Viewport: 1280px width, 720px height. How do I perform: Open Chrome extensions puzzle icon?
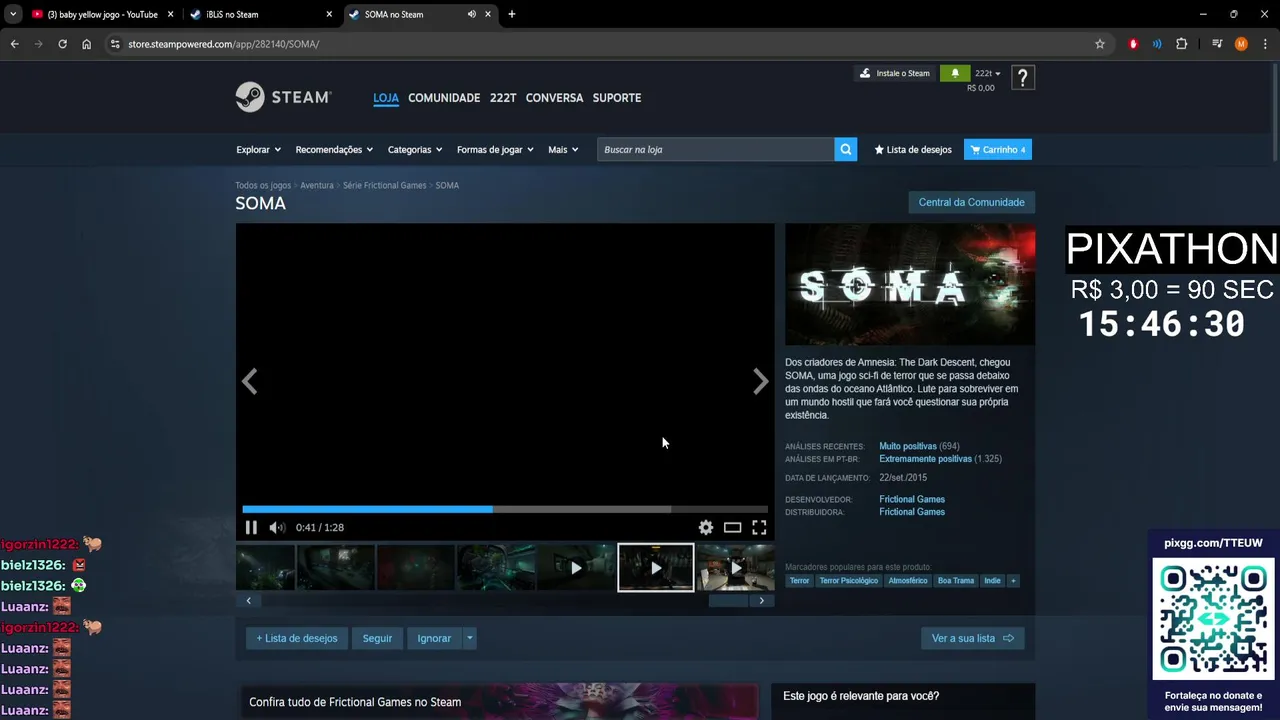point(1182,44)
